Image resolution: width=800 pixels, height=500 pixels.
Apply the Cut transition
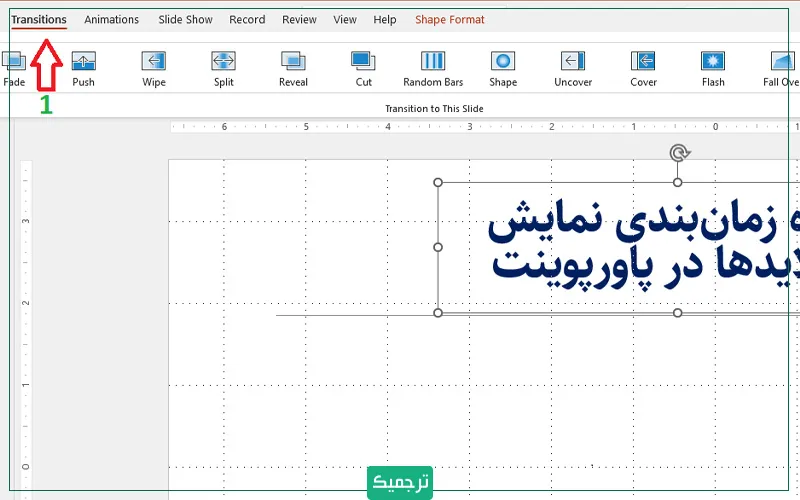point(363,69)
